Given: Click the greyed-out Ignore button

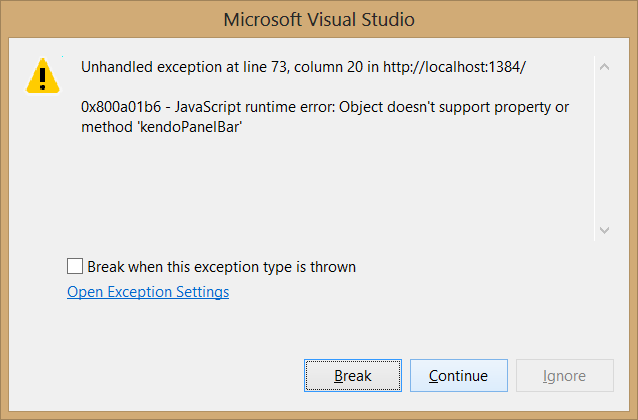Looking at the screenshot, I should [x=564, y=376].
